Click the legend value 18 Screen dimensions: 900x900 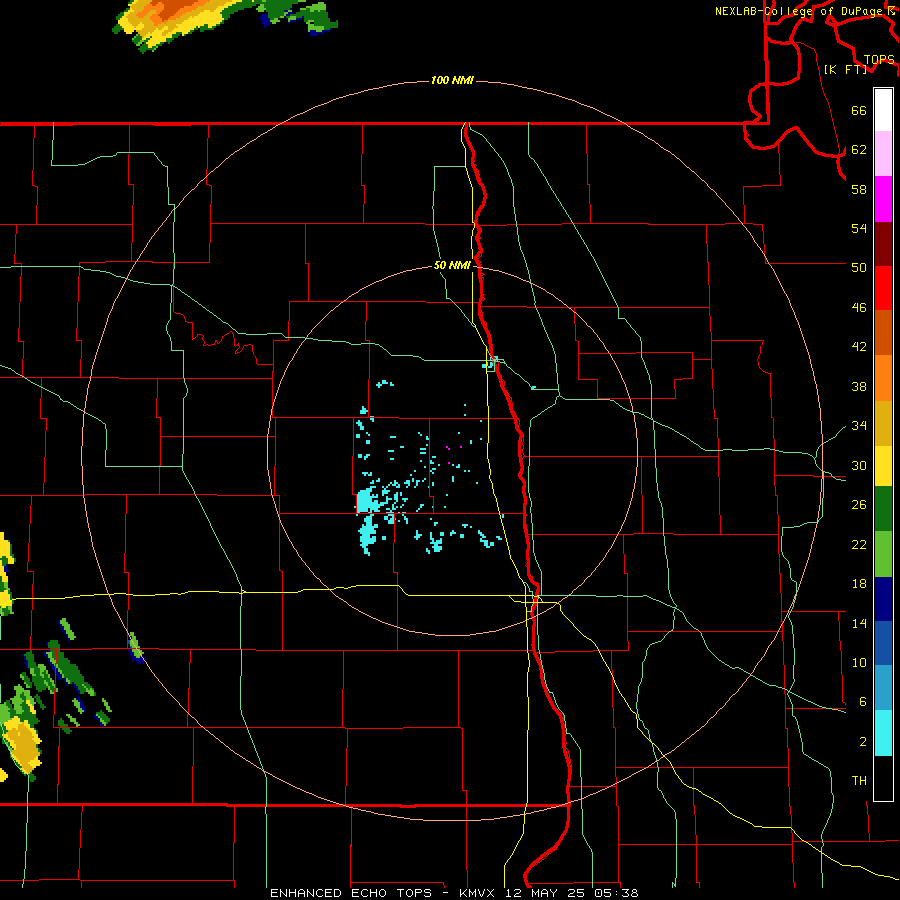859,584
